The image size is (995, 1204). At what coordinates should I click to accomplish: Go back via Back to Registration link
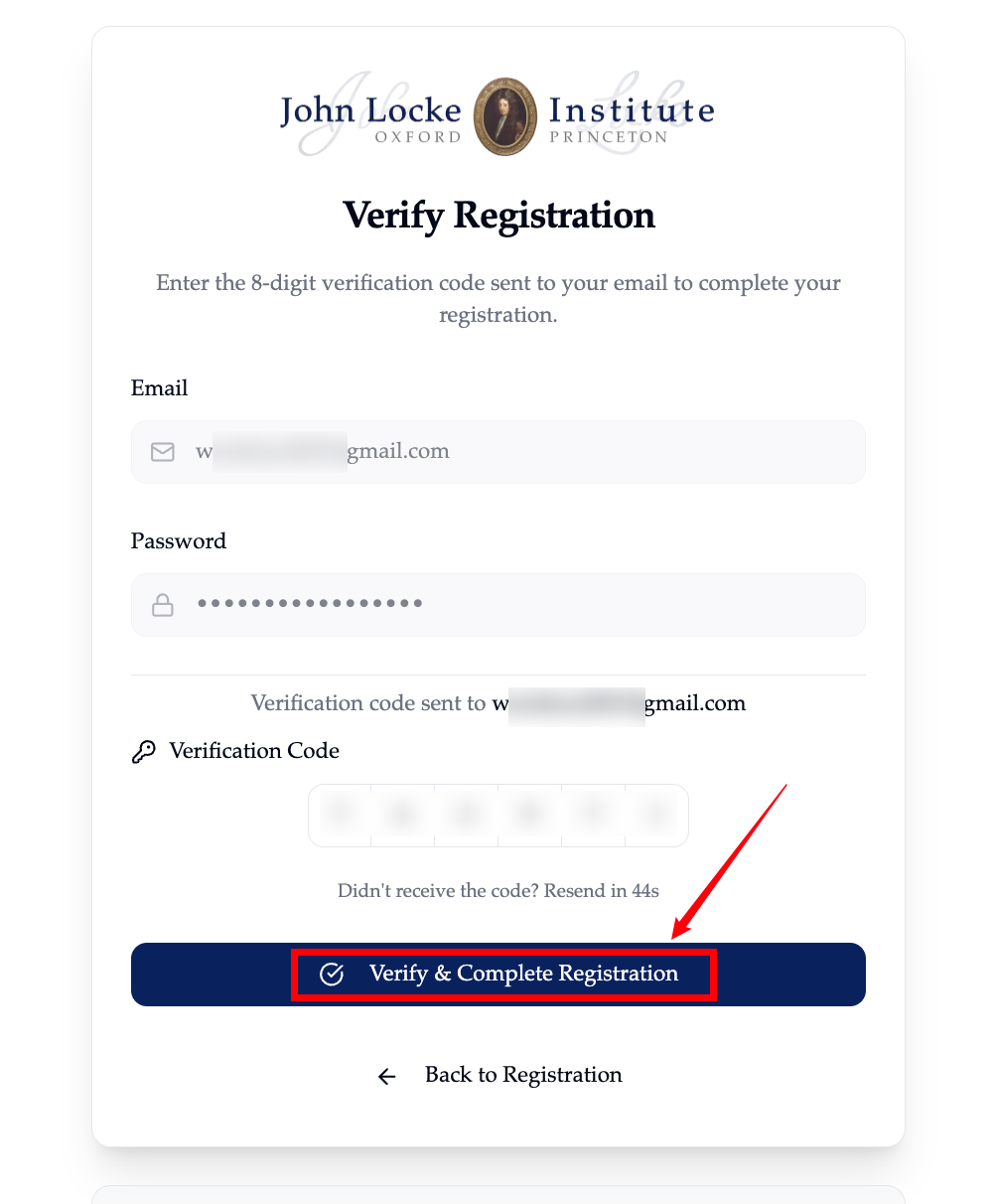pos(523,1075)
